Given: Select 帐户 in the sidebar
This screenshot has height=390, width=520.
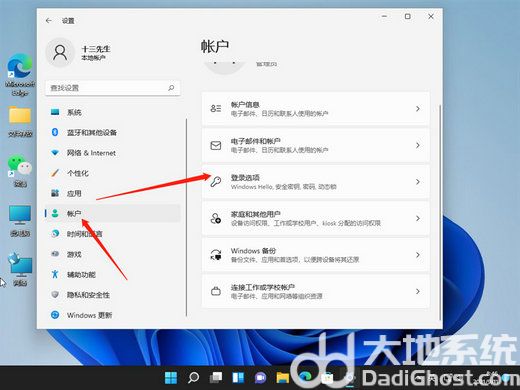Looking at the screenshot, I should (112, 214).
